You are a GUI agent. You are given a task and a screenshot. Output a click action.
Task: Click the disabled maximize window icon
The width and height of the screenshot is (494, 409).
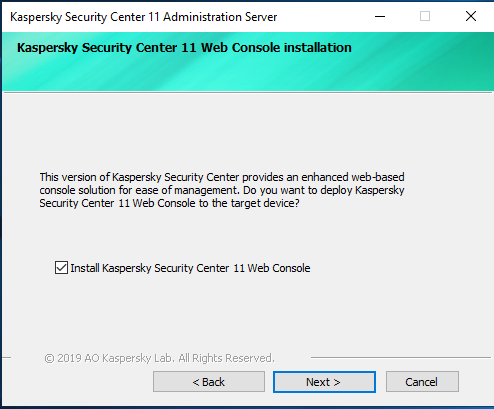[425, 16]
